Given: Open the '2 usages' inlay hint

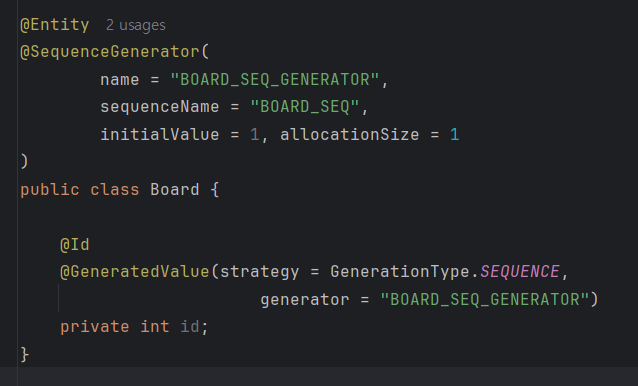Looking at the screenshot, I should [136, 25].
